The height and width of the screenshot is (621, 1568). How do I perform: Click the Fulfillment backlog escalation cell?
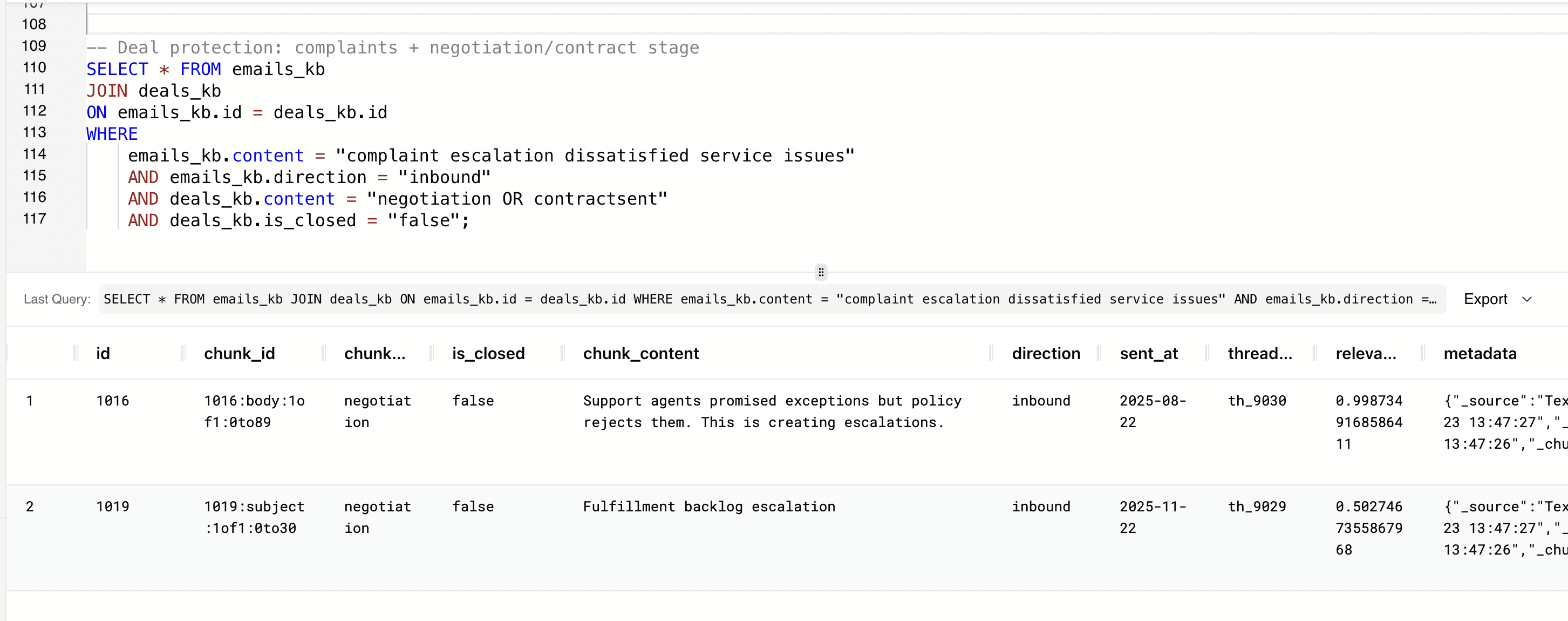coord(708,507)
